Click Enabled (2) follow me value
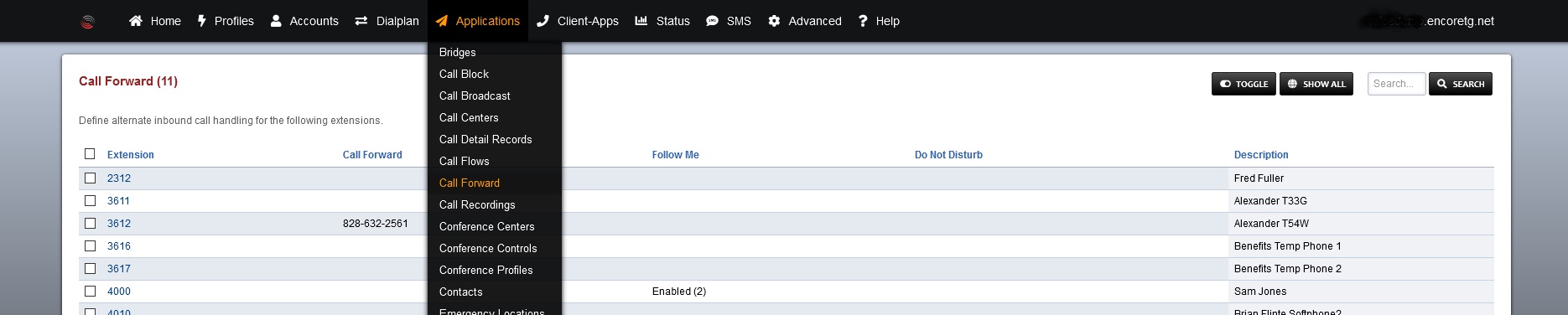Screen dimensions: 1568x315 click(x=679, y=292)
